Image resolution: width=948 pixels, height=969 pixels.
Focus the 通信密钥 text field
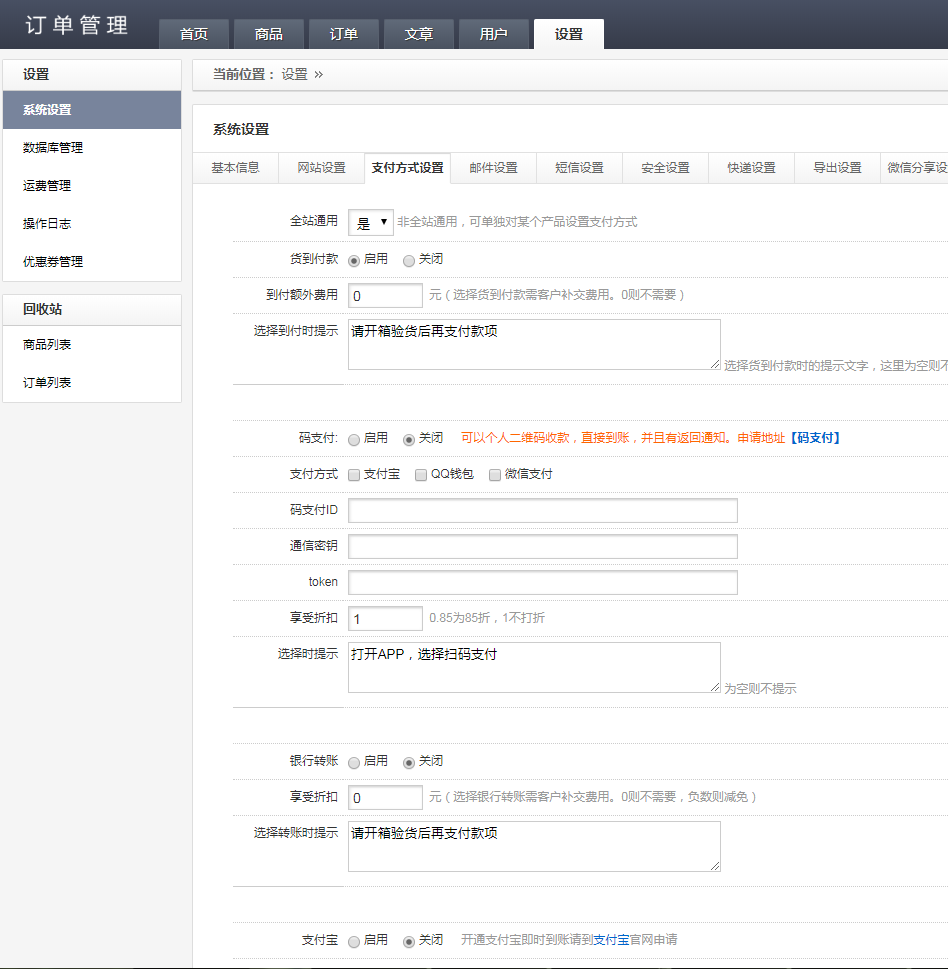pyautogui.click(x=542, y=547)
